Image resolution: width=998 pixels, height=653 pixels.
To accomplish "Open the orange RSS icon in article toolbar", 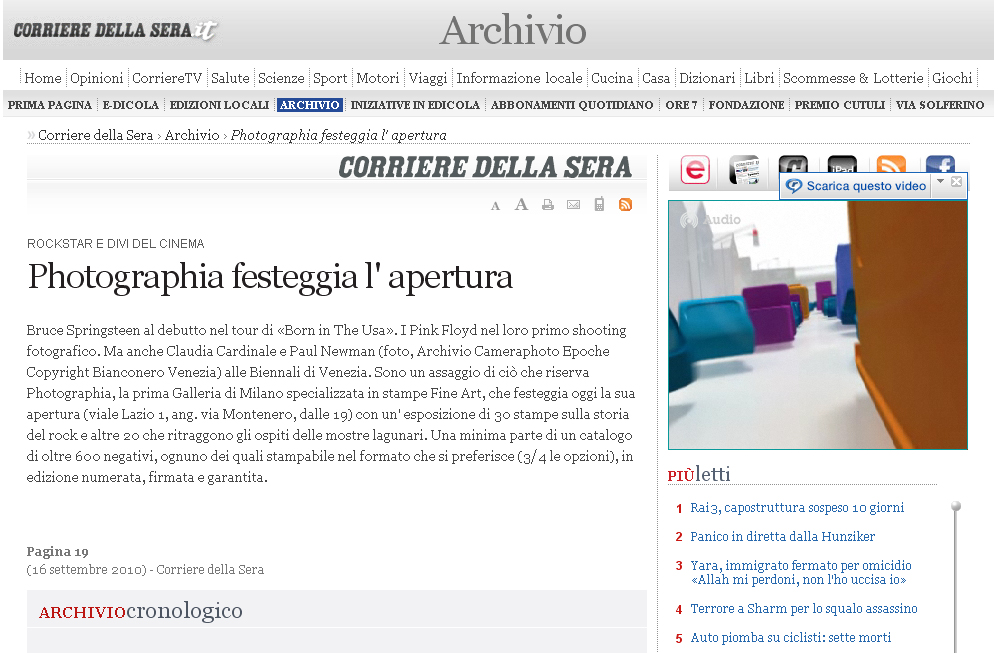I will pos(626,204).
